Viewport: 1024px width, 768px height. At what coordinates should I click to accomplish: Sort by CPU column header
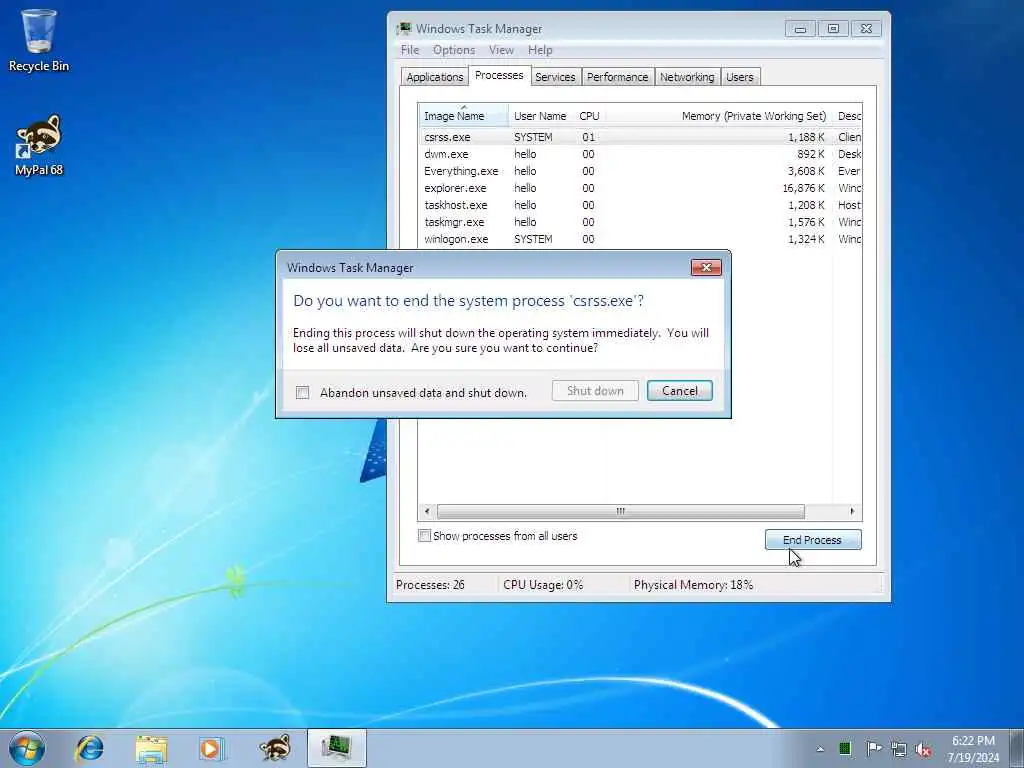coord(589,116)
